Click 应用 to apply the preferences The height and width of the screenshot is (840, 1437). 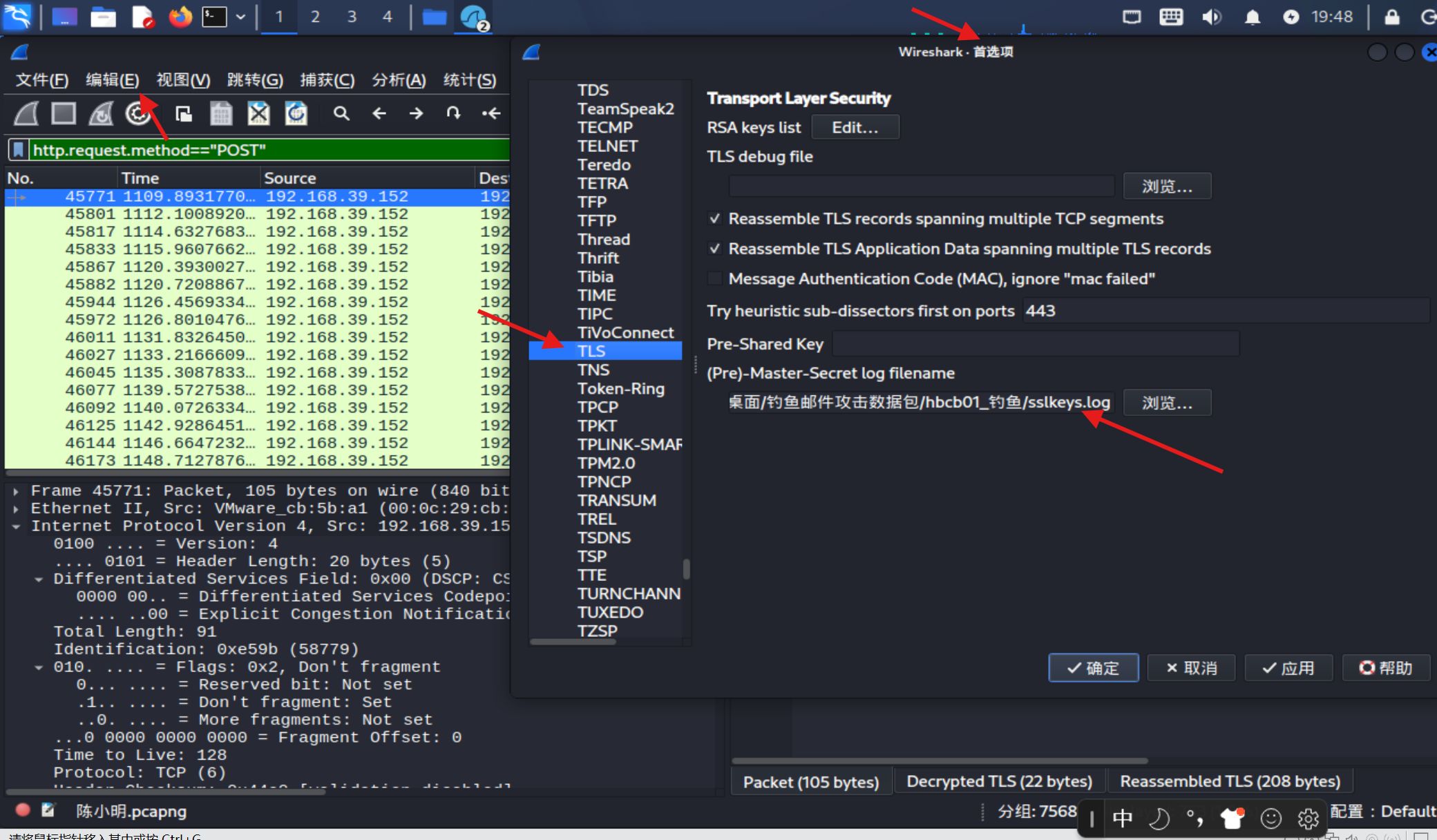pyautogui.click(x=1288, y=668)
